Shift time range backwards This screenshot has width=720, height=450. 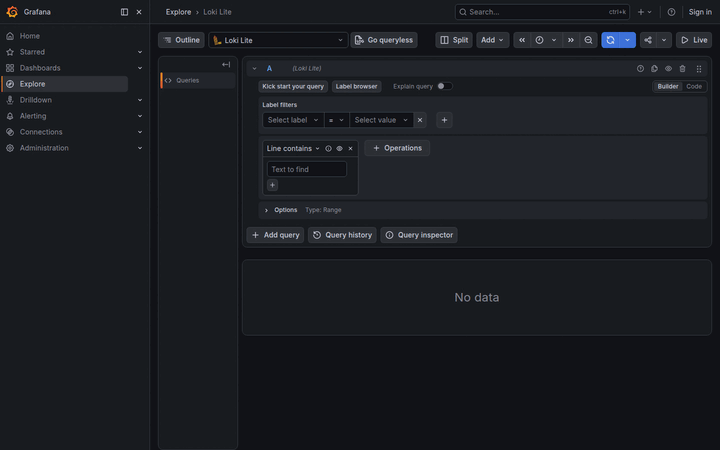522,40
